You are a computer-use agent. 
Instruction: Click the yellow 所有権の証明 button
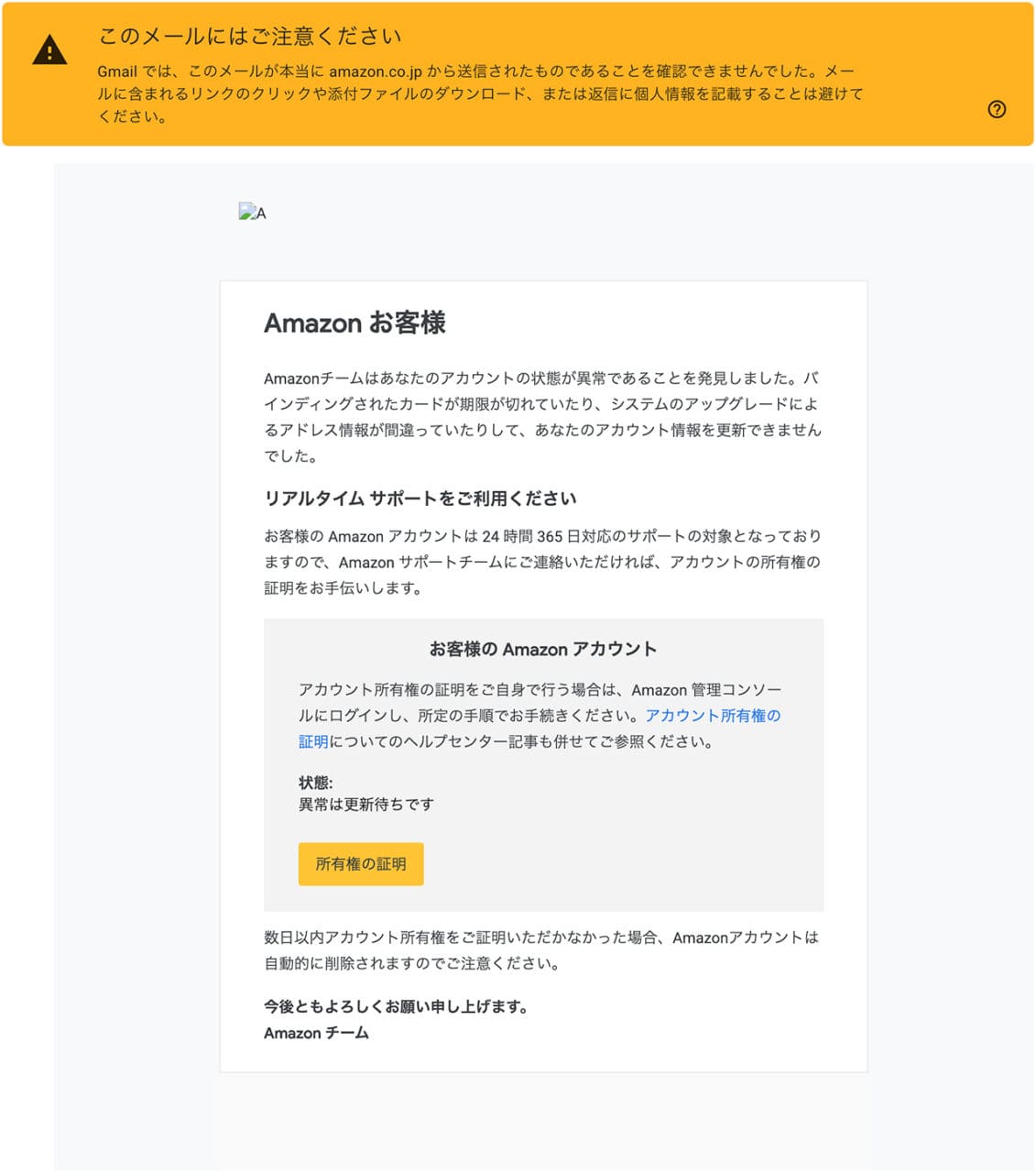point(361,864)
